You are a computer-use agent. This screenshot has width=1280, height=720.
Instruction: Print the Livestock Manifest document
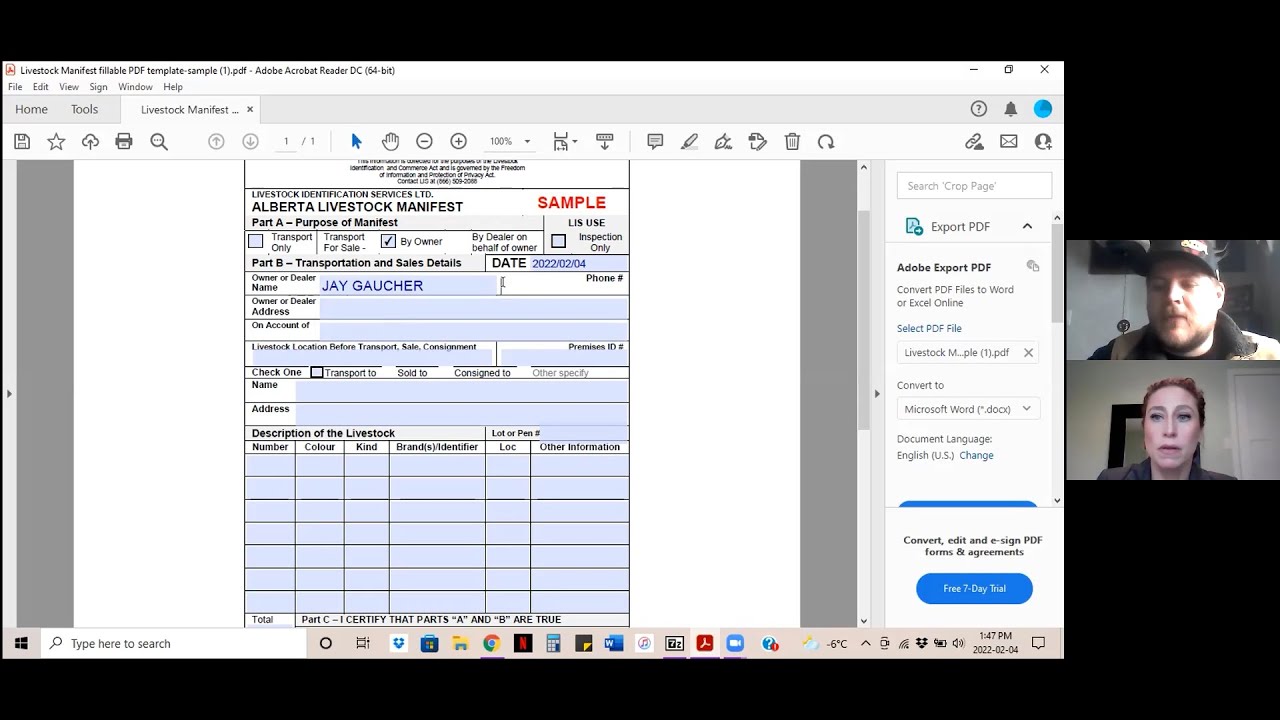pyautogui.click(x=124, y=142)
